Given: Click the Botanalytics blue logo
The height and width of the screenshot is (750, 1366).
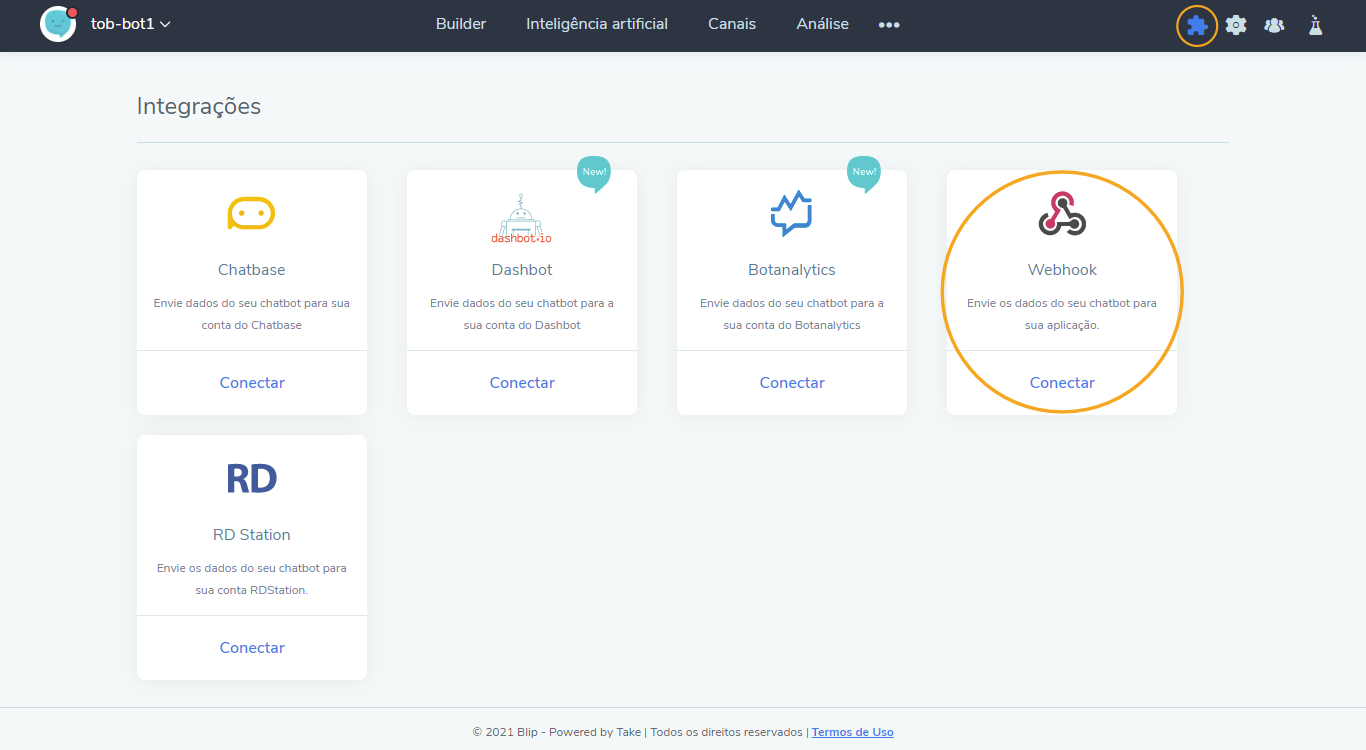Looking at the screenshot, I should click(792, 213).
